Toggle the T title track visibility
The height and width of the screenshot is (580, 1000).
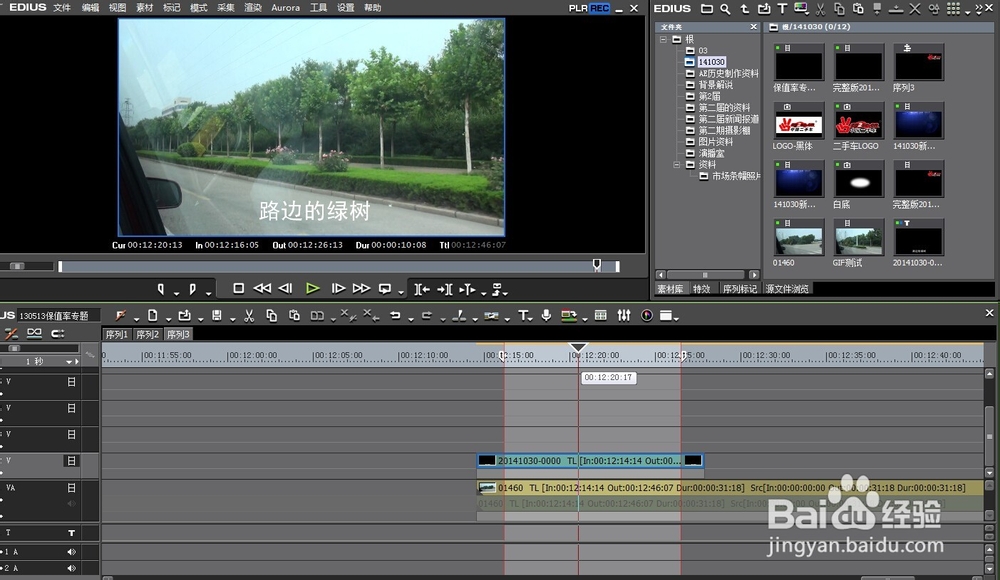point(71,533)
